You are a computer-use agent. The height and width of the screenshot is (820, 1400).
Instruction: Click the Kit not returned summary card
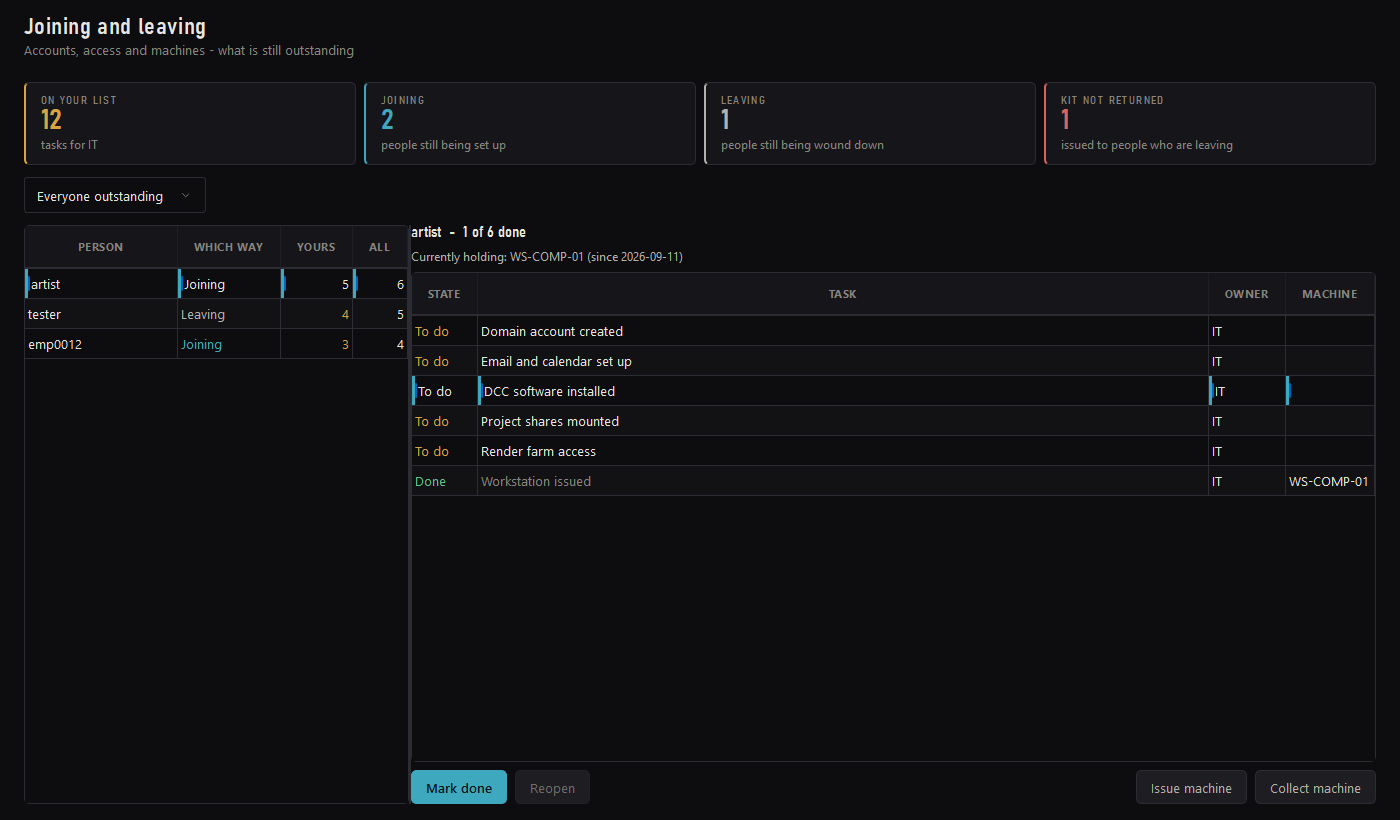click(1210, 123)
